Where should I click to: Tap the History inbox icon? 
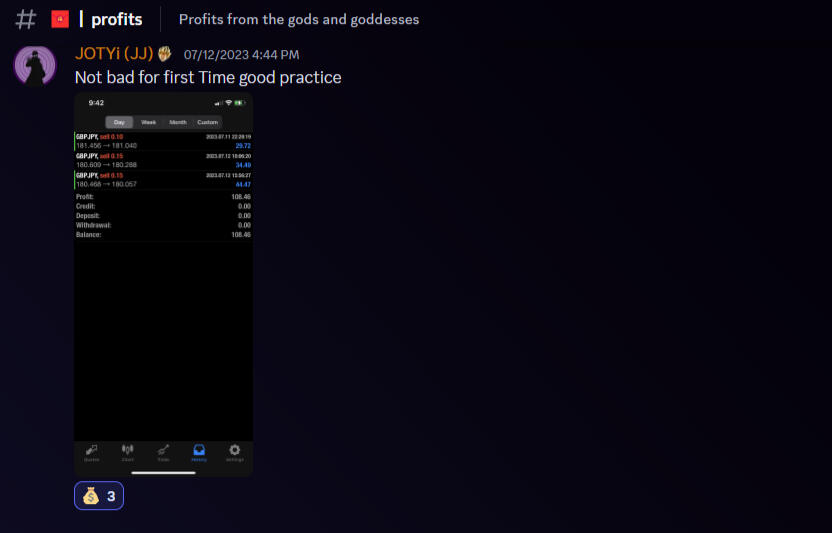199,452
